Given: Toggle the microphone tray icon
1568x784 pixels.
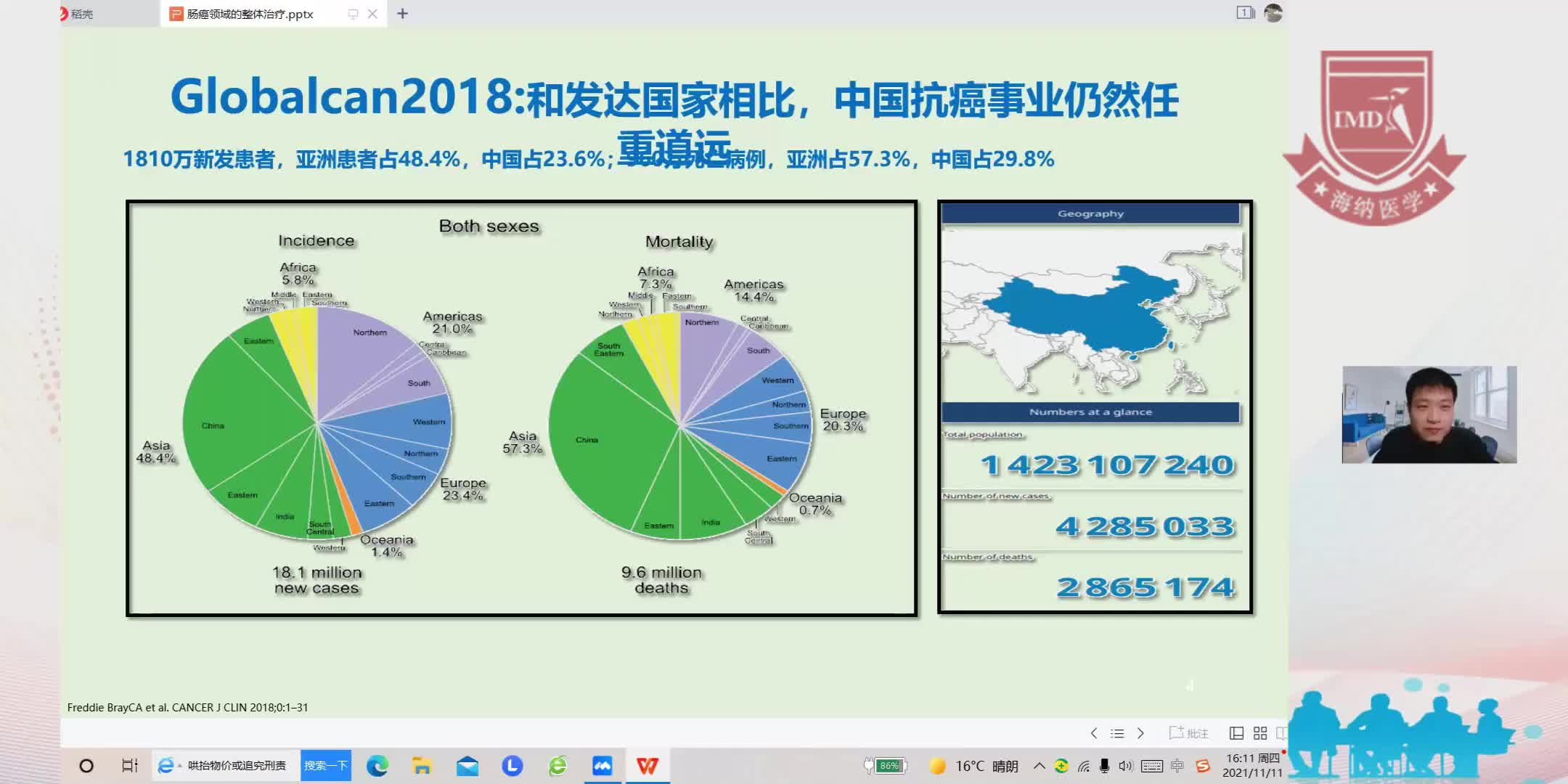Looking at the screenshot, I should click(x=1104, y=765).
